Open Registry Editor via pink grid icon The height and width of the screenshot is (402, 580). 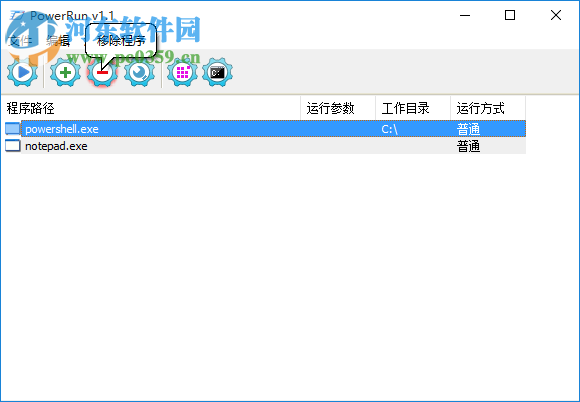pyautogui.click(x=182, y=72)
